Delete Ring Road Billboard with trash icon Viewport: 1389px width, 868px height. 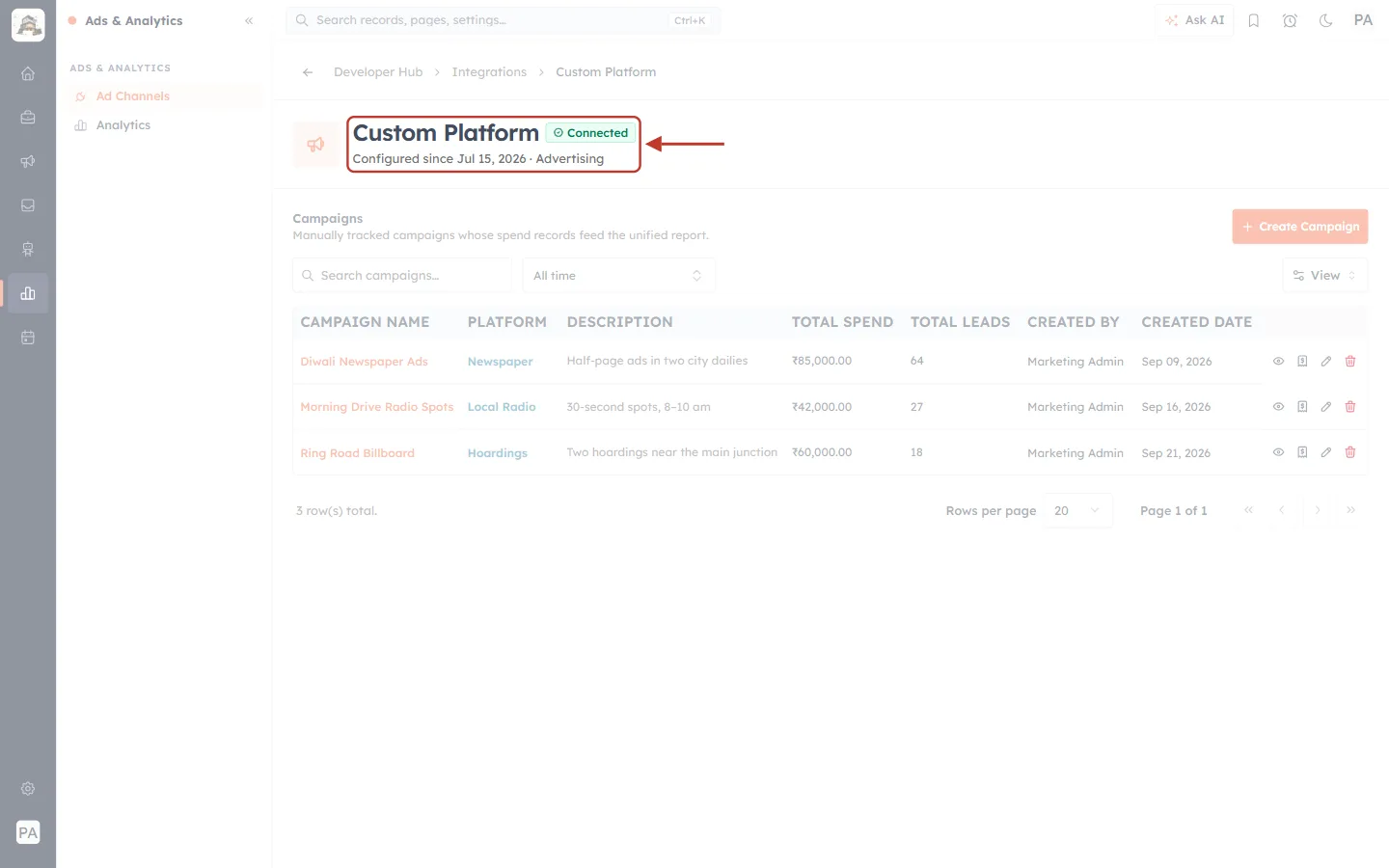[1350, 452]
